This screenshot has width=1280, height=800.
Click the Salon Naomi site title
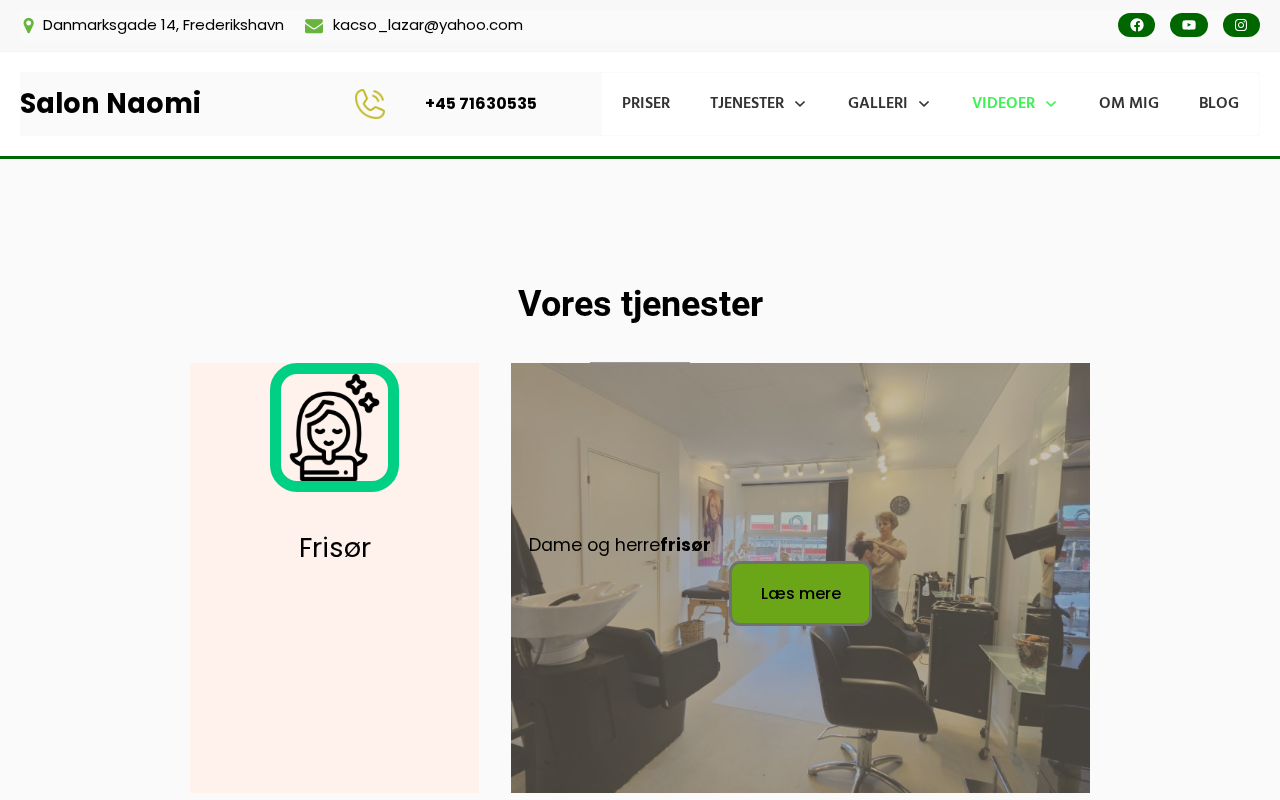click(110, 103)
